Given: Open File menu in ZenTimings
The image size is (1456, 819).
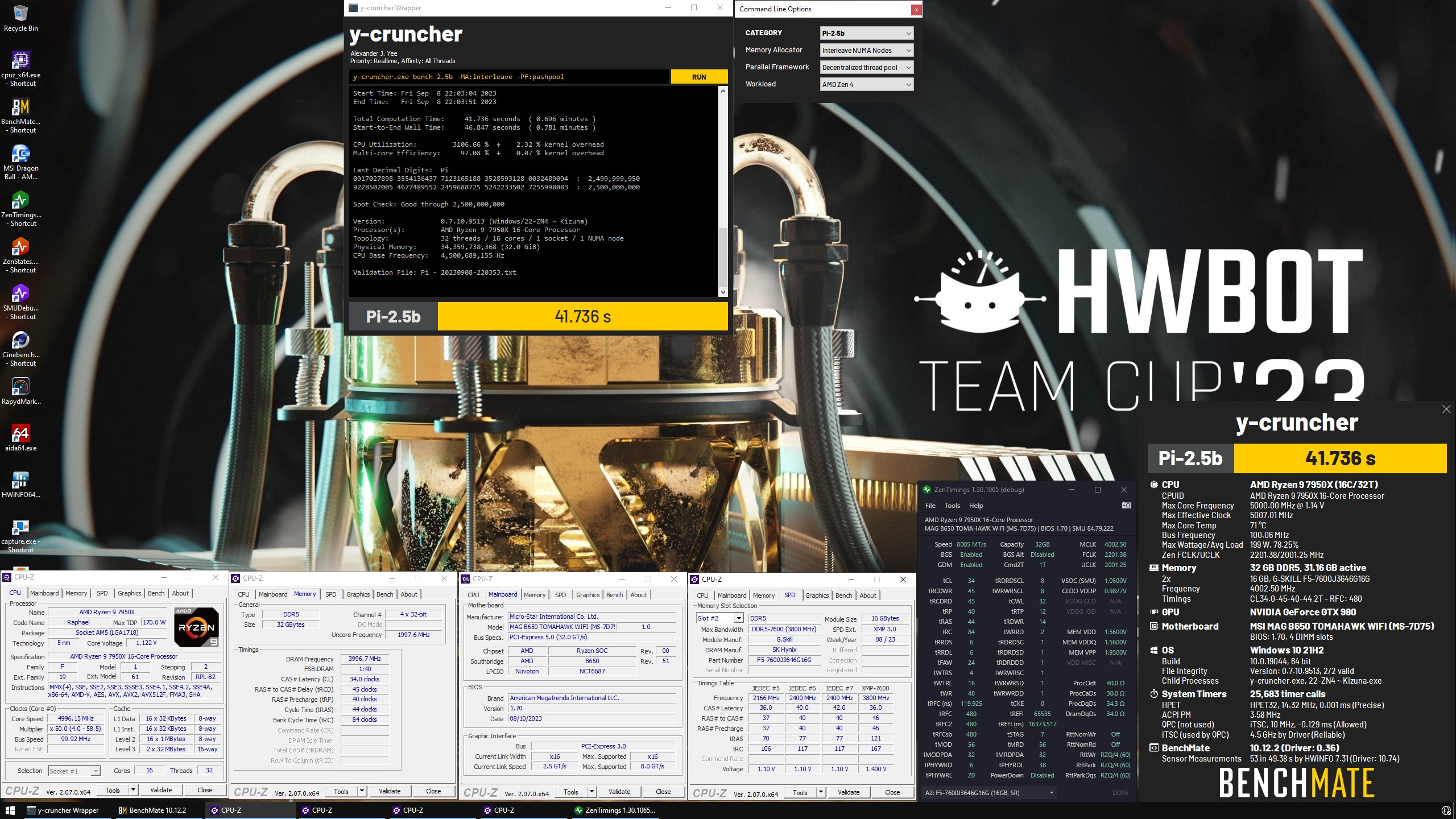Looking at the screenshot, I should [x=930, y=506].
